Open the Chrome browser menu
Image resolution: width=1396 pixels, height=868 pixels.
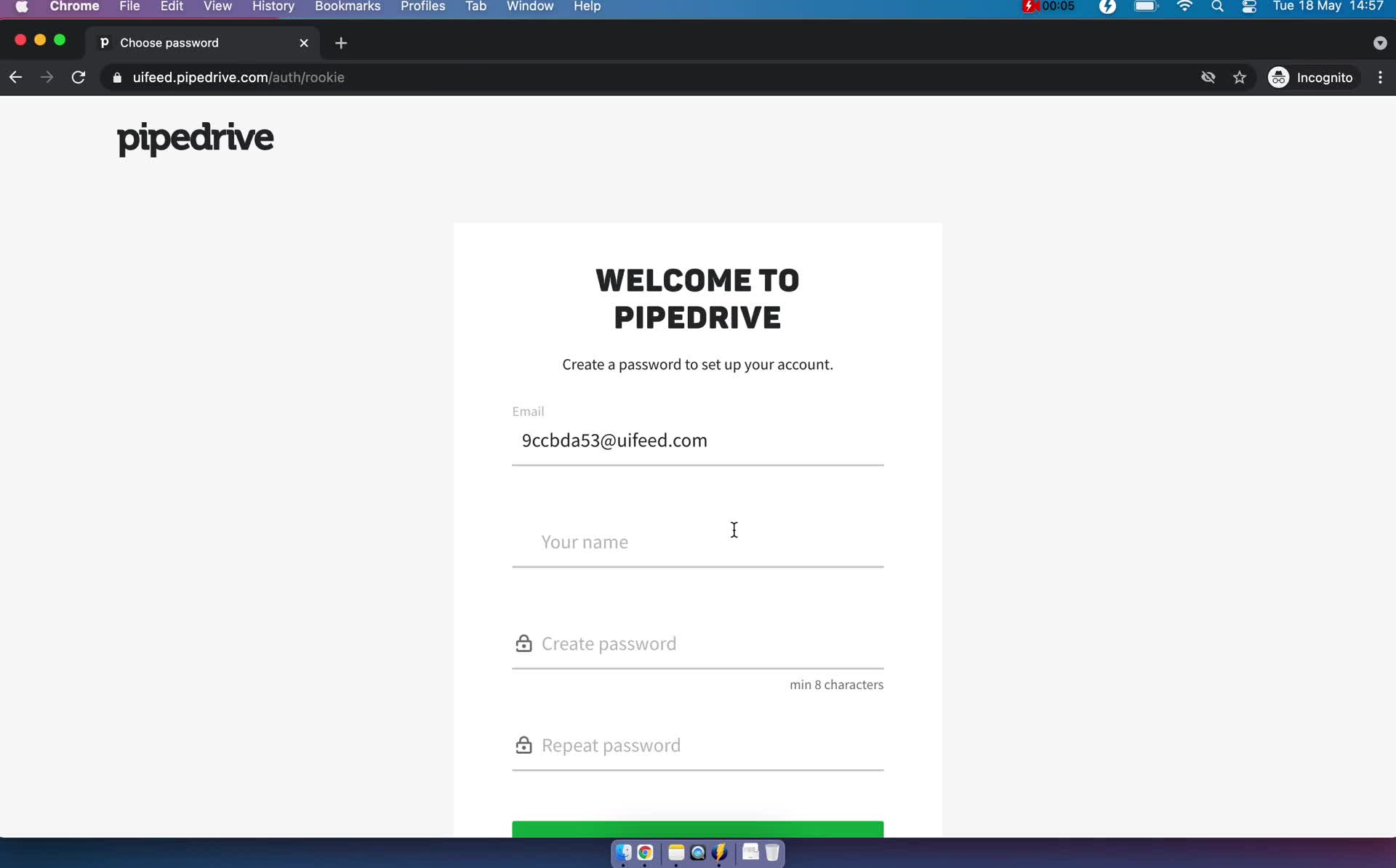(1382, 77)
